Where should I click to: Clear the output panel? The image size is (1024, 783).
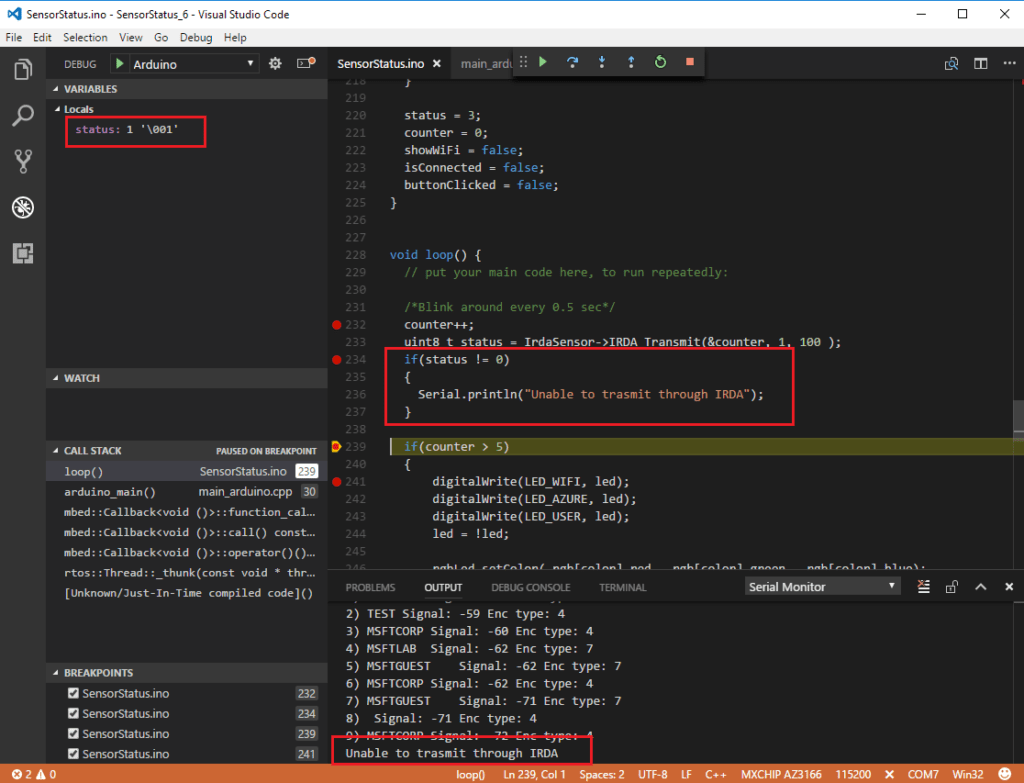(x=923, y=586)
